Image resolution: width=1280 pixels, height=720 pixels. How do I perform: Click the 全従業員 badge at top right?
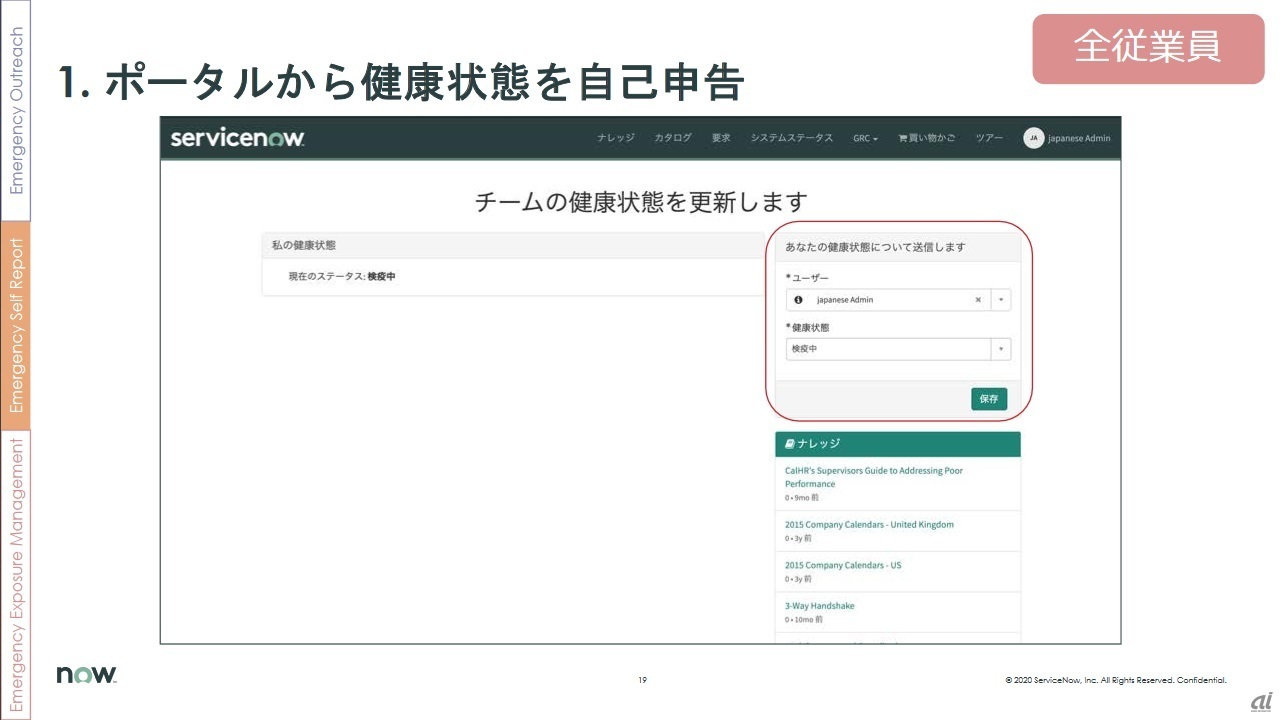[1147, 47]
